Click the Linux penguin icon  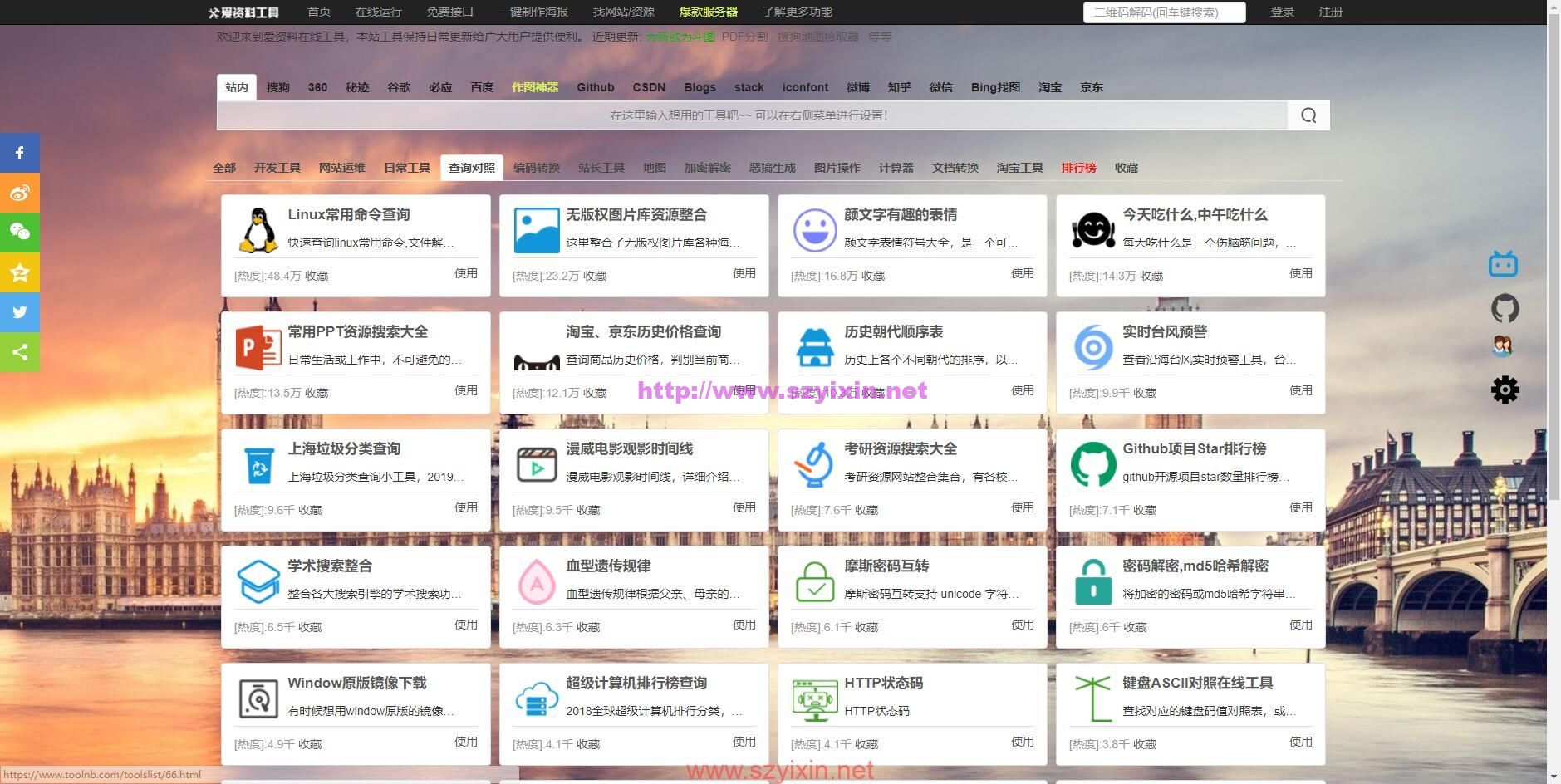tap(258, 230)
